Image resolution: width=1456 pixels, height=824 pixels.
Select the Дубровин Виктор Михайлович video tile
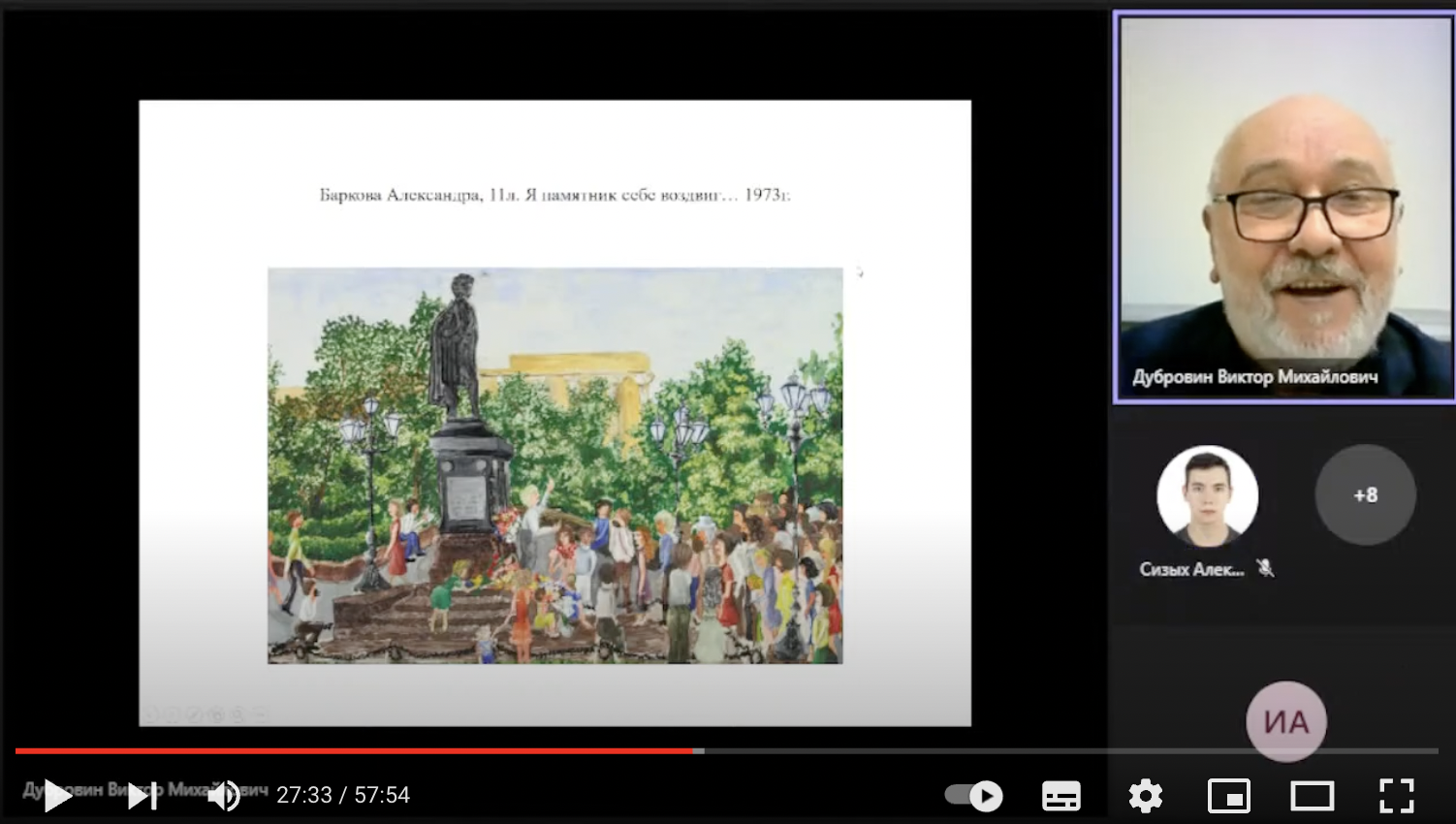tap(1283, 206)
